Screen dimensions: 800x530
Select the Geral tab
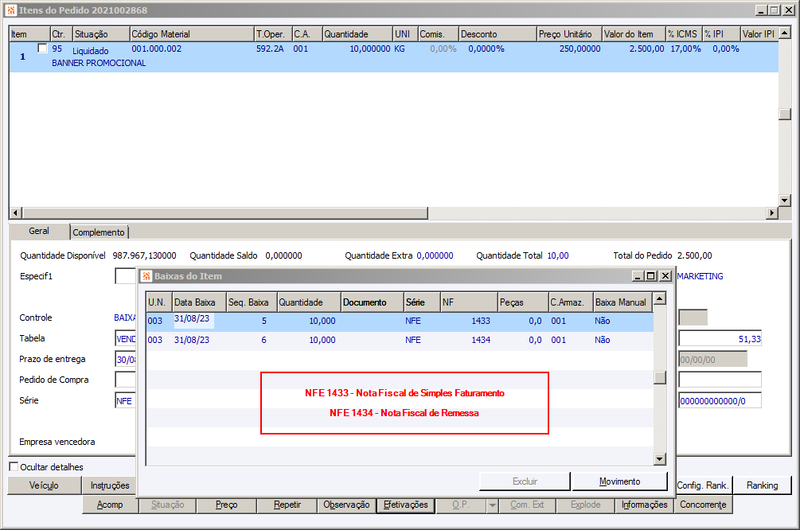[39, 231]
